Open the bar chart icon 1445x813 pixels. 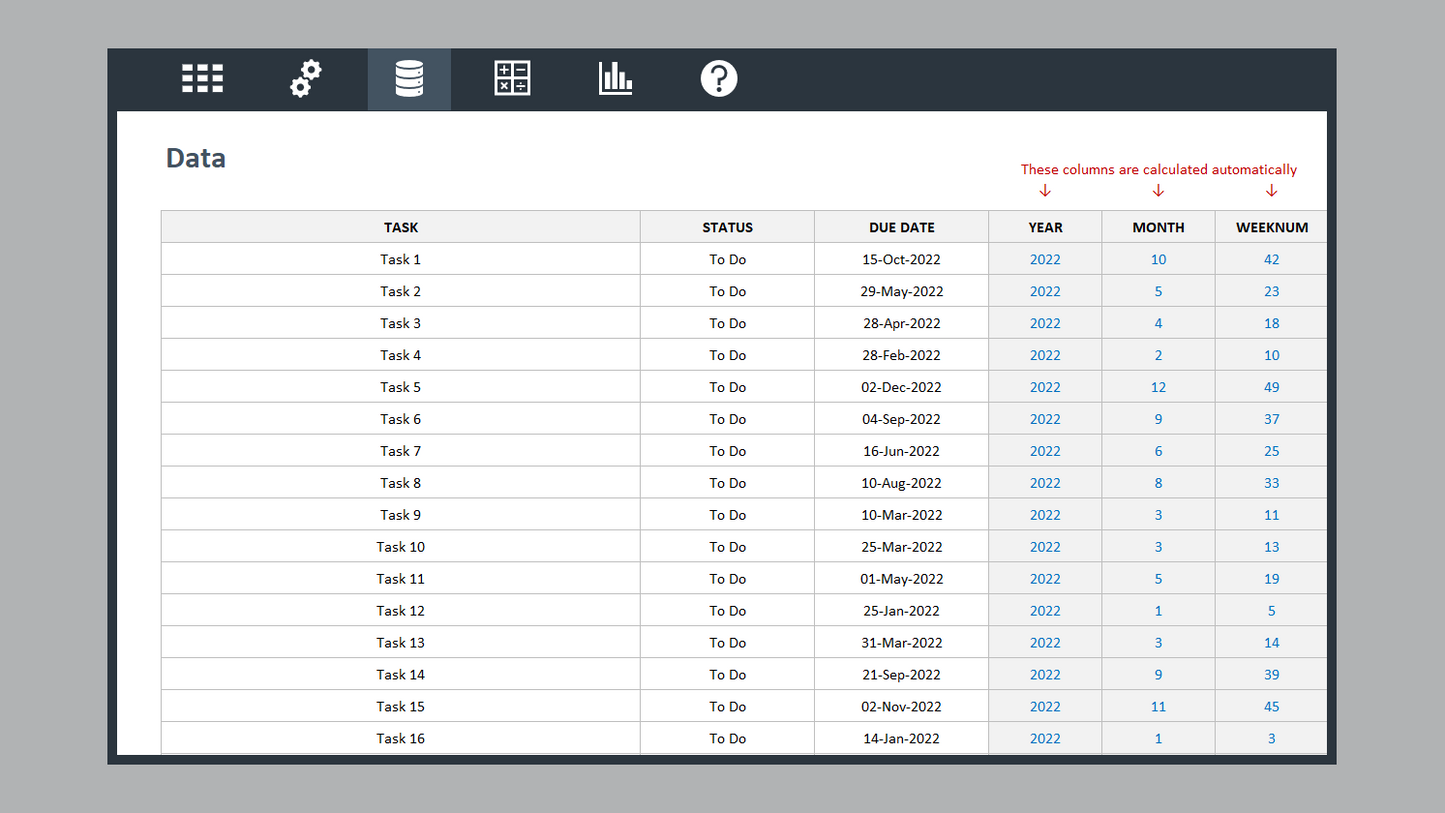tap(615, 79)
